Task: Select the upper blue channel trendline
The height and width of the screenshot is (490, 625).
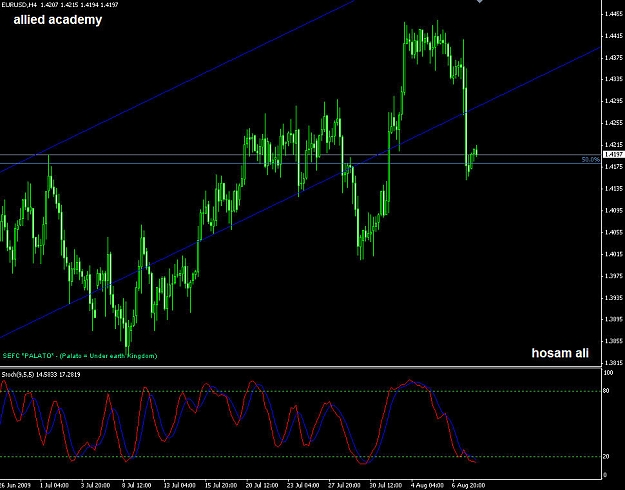Action: click(x=177, y=86)
